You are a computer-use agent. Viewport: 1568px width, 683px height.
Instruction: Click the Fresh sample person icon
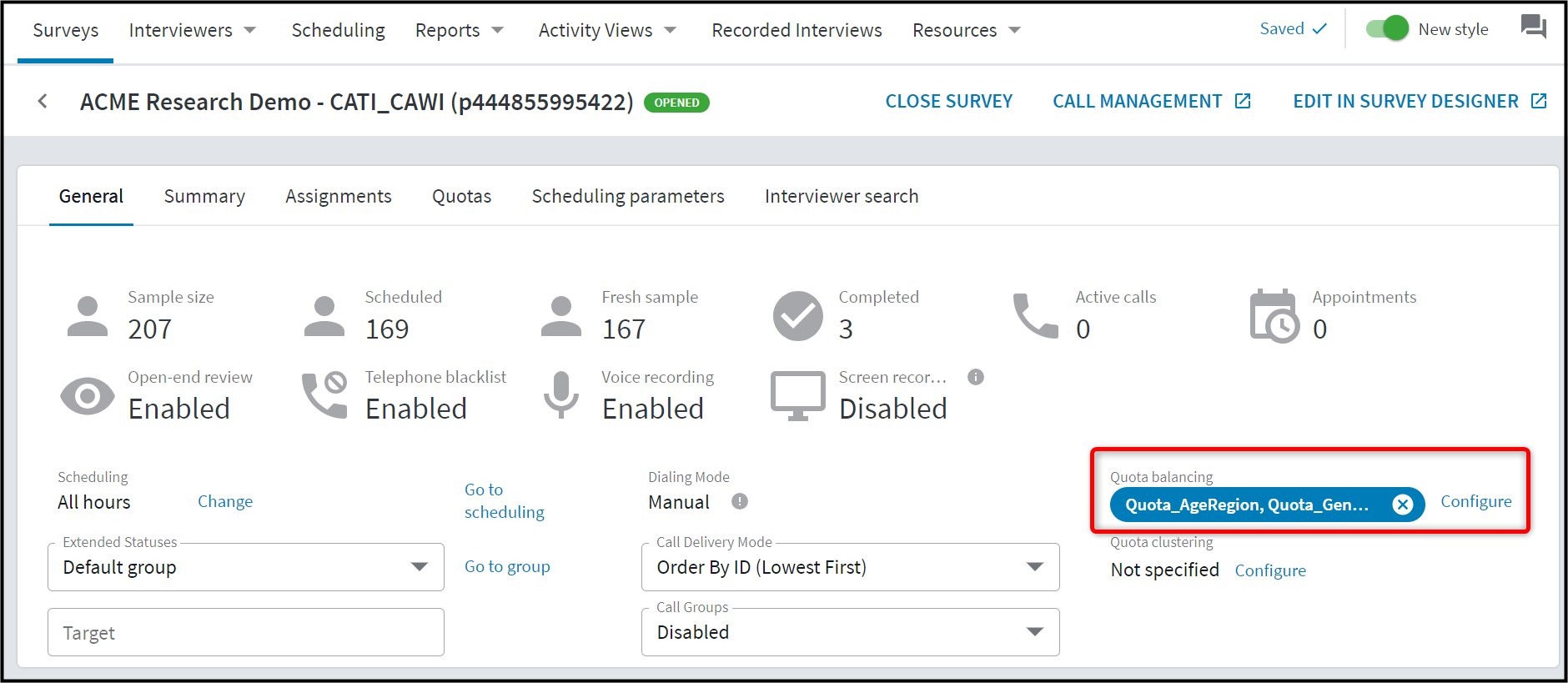561,316
